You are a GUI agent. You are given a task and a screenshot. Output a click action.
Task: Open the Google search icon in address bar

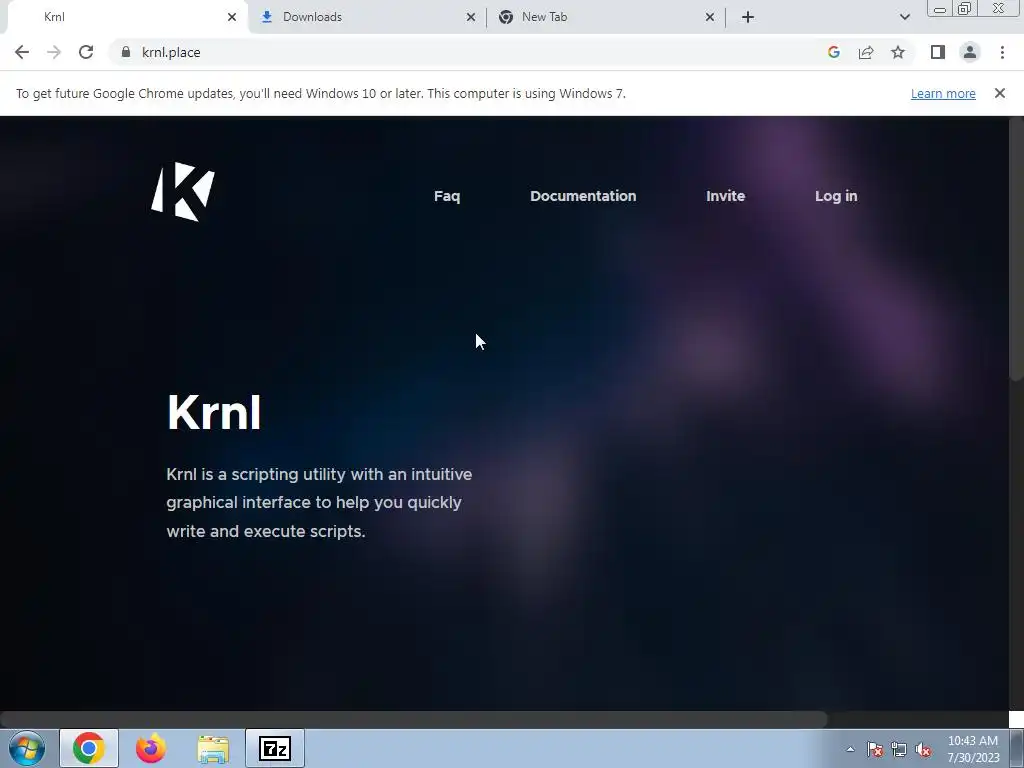coord(833,52)
